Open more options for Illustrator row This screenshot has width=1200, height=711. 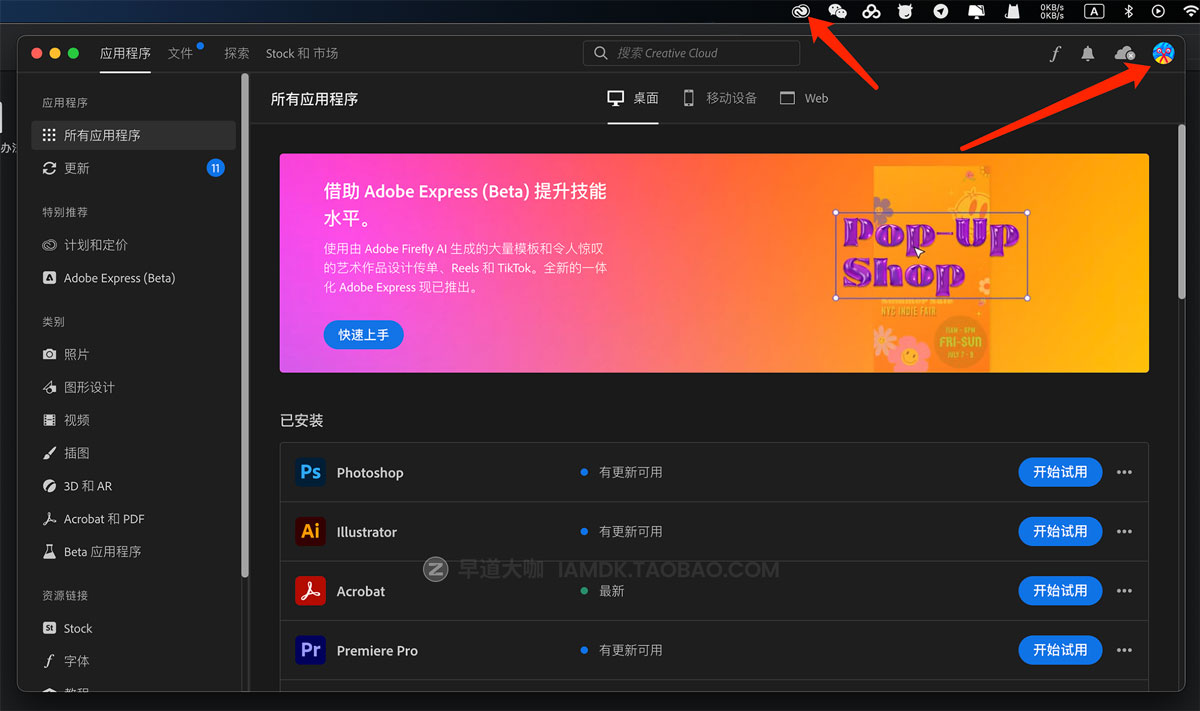[1124, 531]
